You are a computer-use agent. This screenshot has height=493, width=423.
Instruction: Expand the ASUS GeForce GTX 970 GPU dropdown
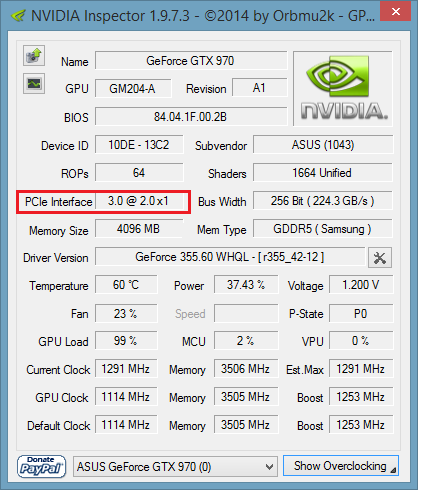175,467
